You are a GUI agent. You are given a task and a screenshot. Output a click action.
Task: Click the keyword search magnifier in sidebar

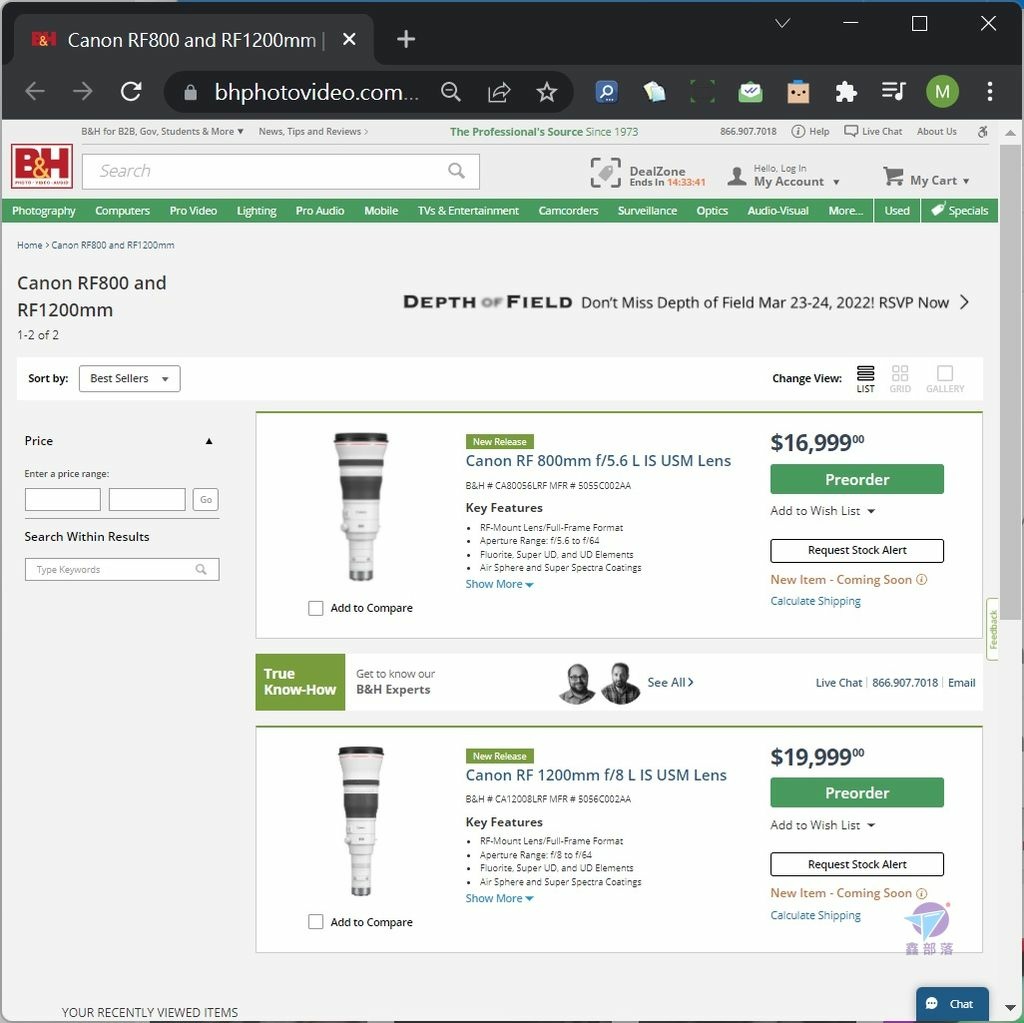pyautogui.click(x=201, y=570)
